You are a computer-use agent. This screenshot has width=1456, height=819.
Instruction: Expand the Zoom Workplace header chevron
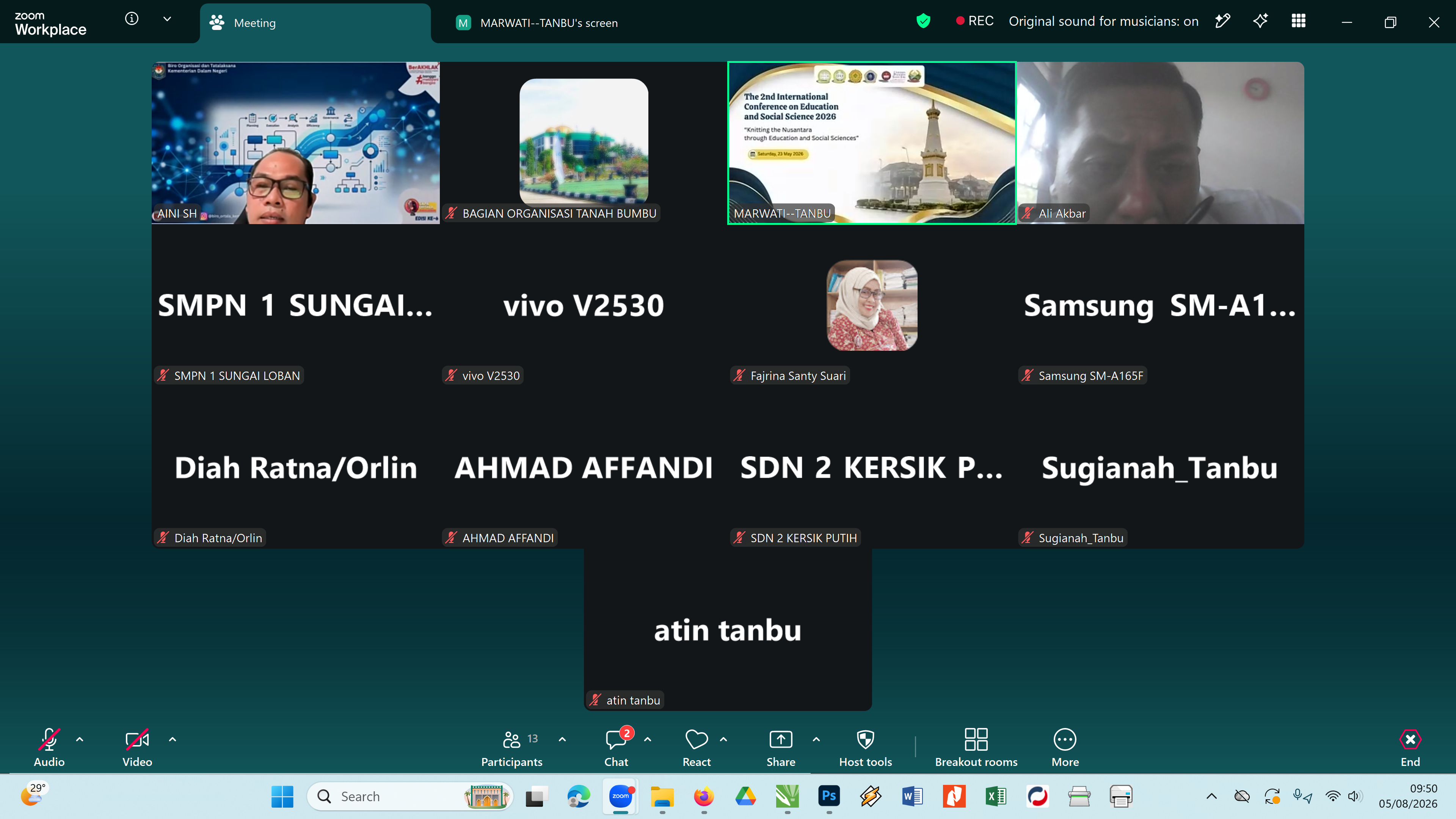167,19
